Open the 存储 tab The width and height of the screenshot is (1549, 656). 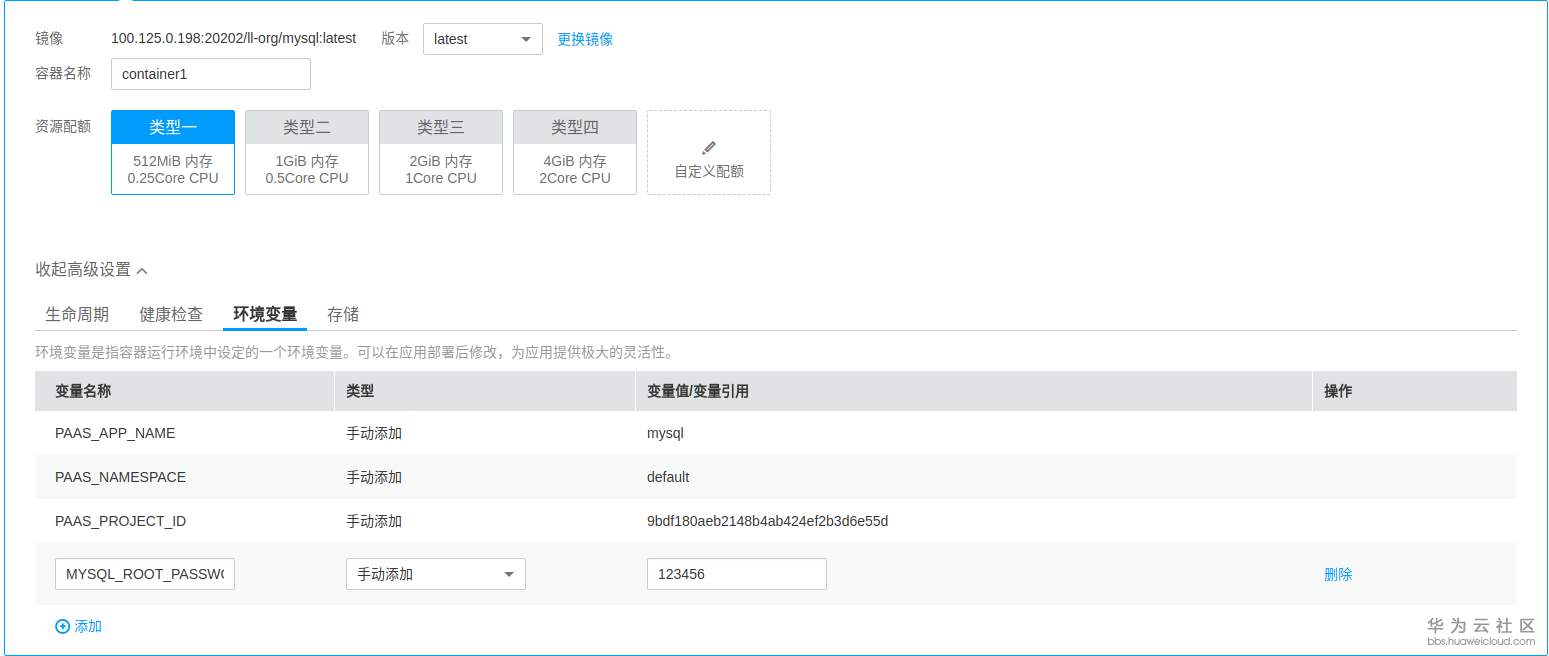click(x=342, y=313)
